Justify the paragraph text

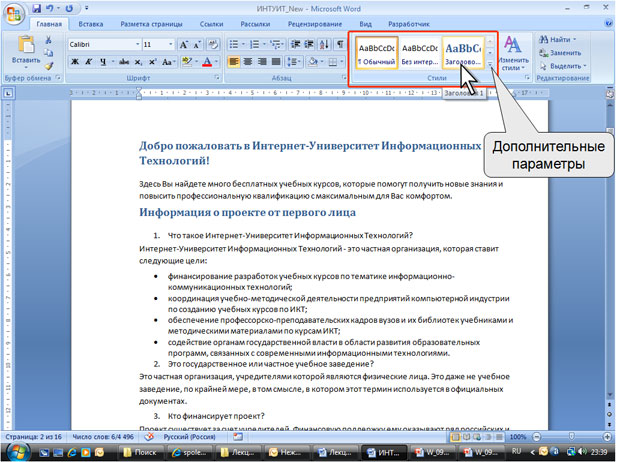(276, 62)
